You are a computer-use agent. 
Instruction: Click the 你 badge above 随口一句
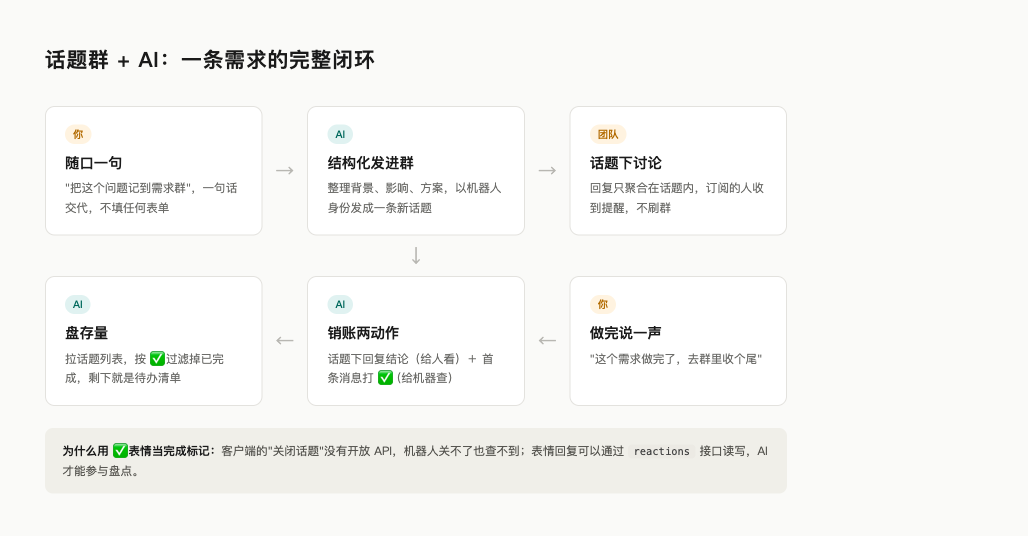78,134
